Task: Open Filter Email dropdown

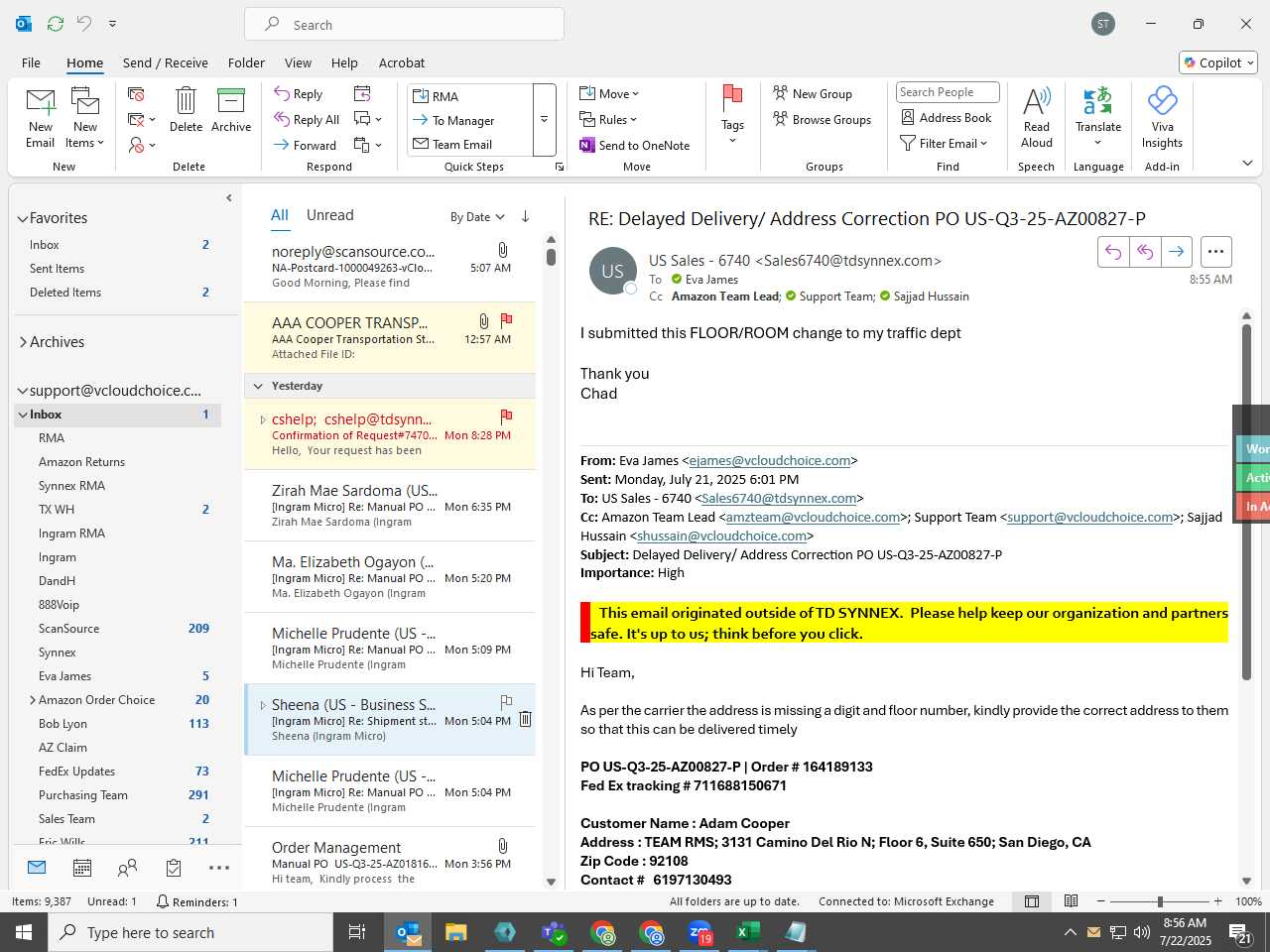Action: [x=944, y=144]
